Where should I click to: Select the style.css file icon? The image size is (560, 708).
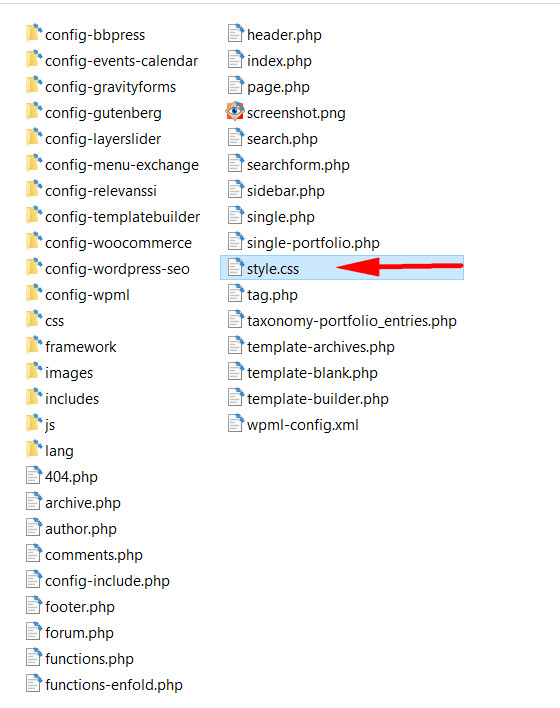pyautogui.click(x=236, y=268)
